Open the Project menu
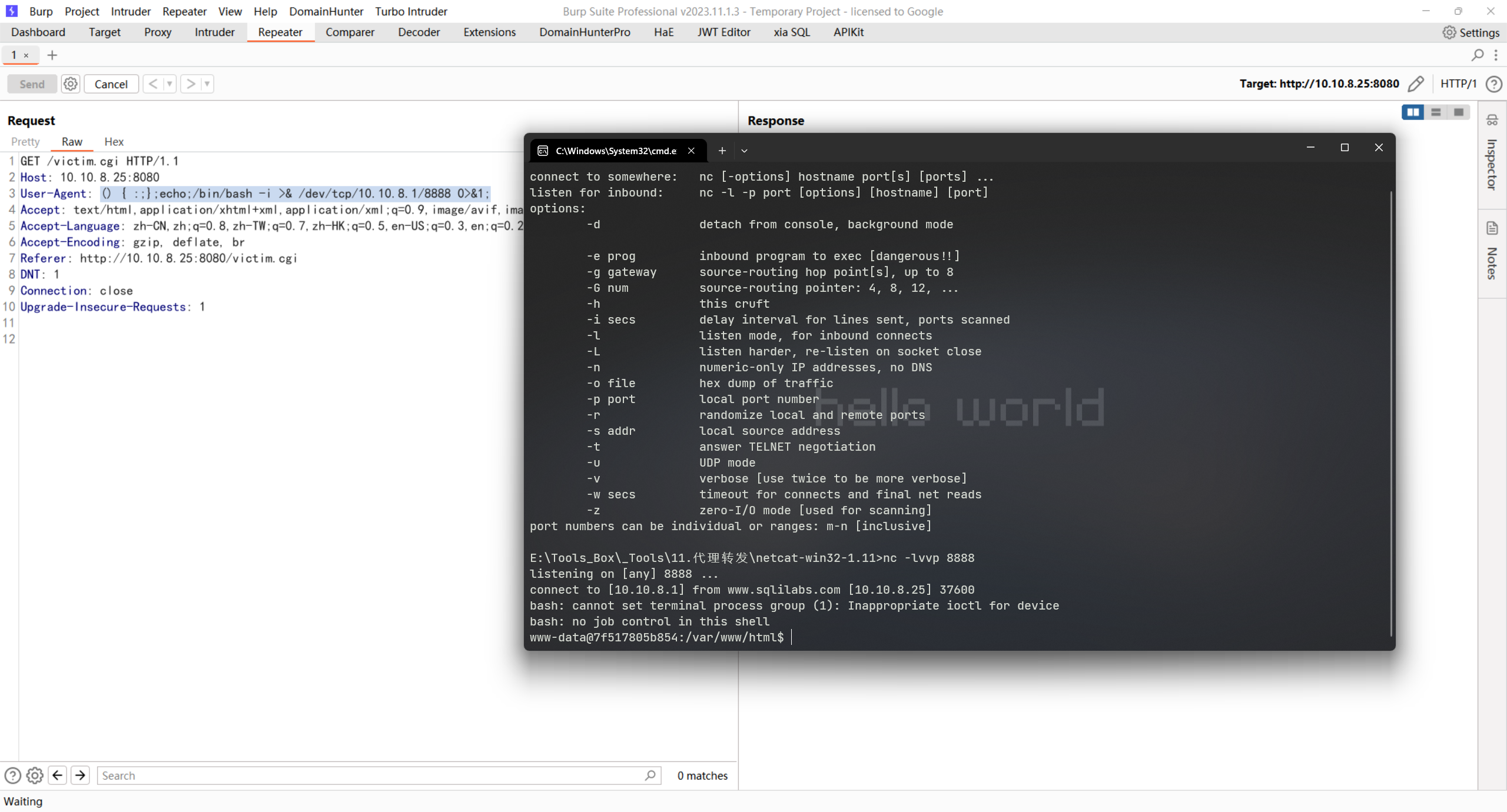Screen dimensions: 1507x812 (x=82, y=11)
